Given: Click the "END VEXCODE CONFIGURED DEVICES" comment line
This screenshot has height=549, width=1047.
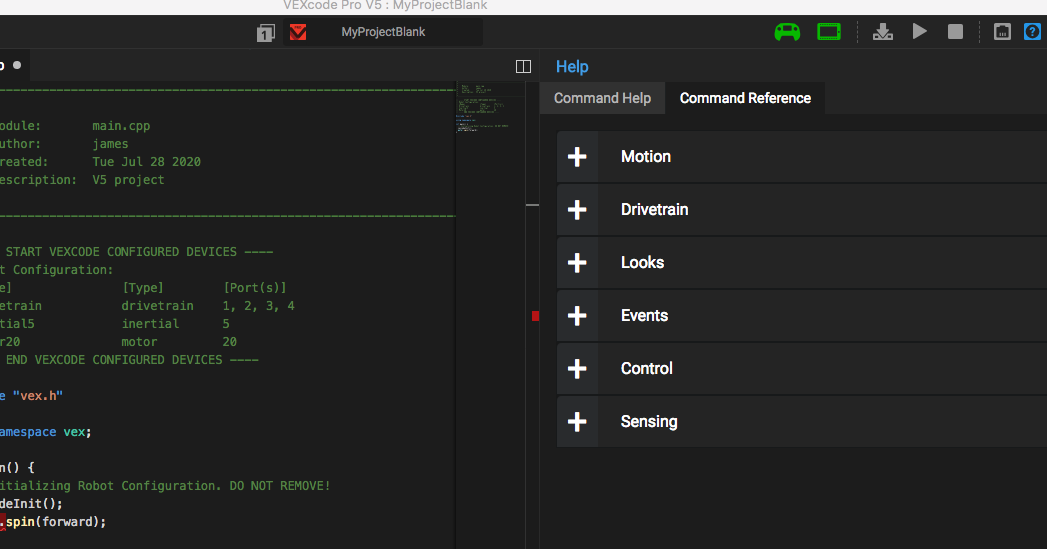Looking at the screenshot, I should [x=130, y=360].
